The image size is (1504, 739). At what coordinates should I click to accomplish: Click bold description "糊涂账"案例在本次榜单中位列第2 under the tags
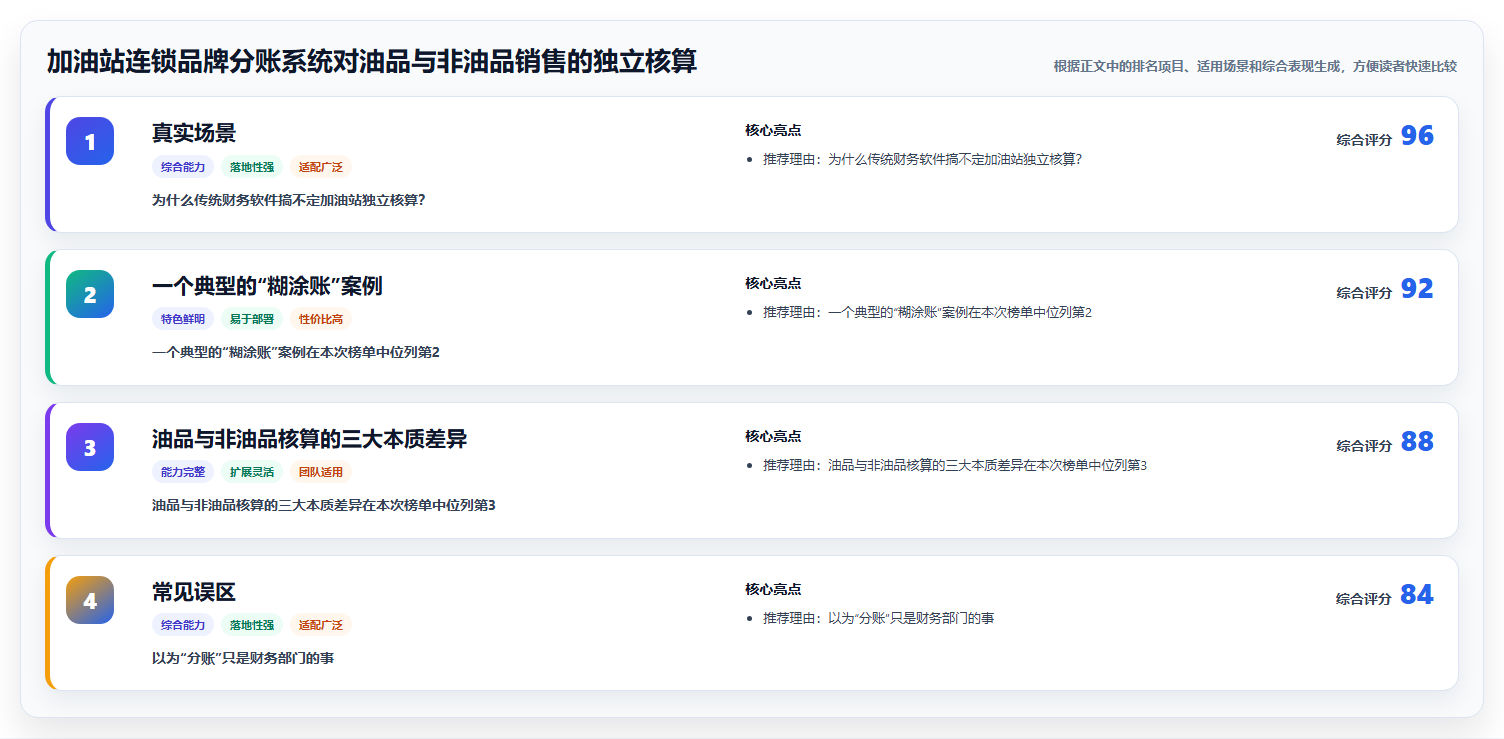[x=296, y=353]
